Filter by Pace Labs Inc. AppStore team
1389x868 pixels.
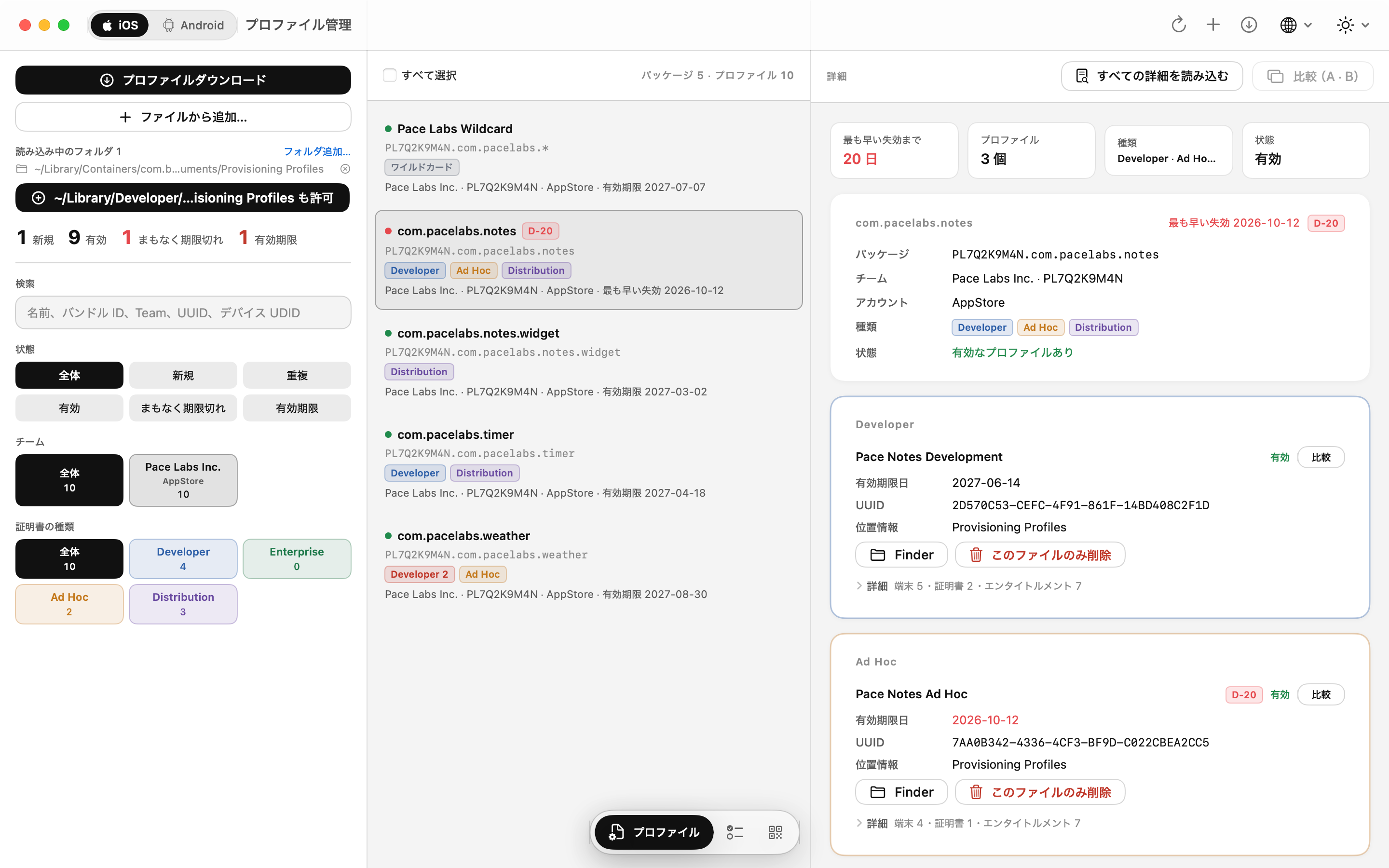click(x=183, y=480)
